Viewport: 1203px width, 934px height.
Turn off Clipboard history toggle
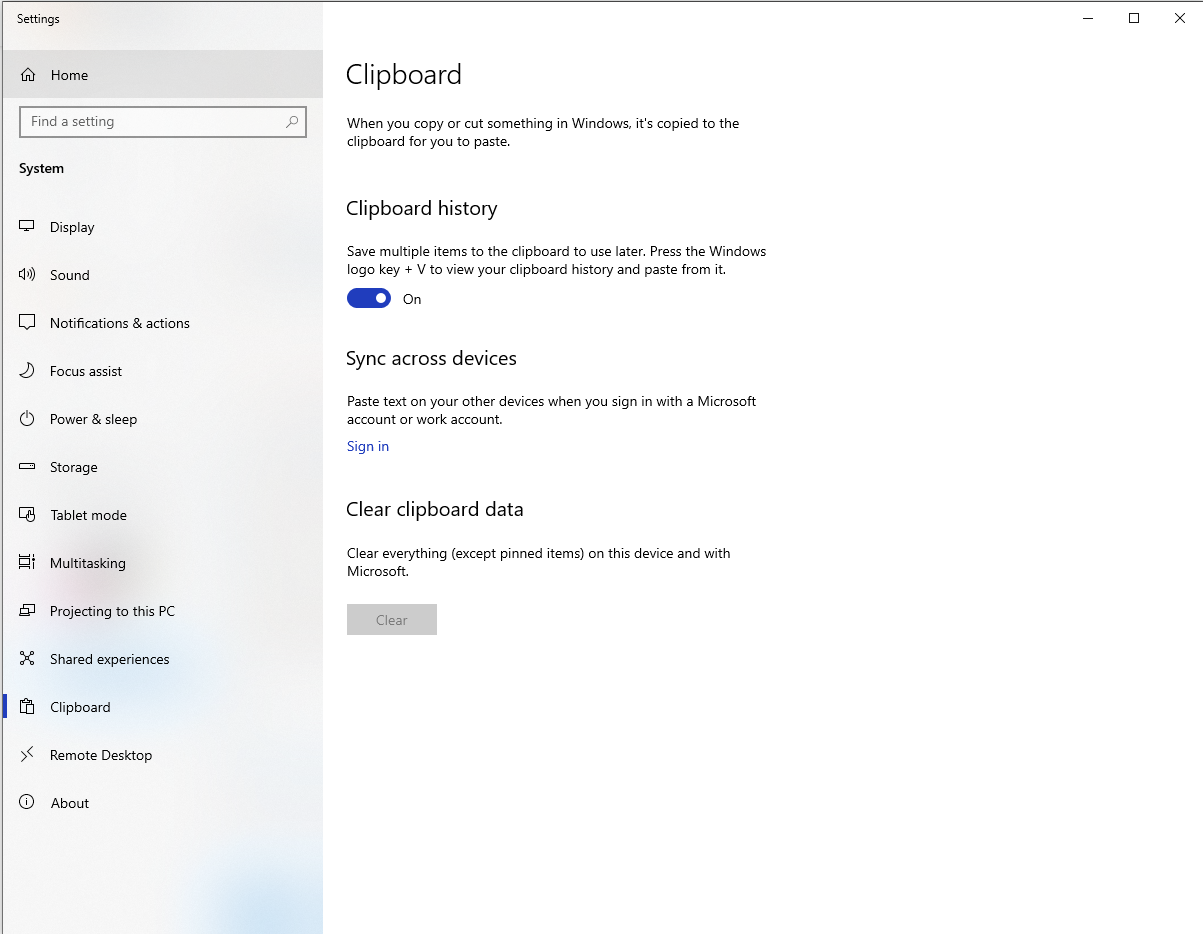pos(369,298)
